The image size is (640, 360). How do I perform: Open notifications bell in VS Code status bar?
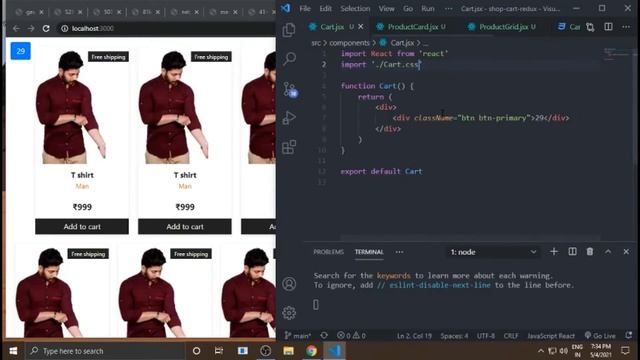[629, 336]
